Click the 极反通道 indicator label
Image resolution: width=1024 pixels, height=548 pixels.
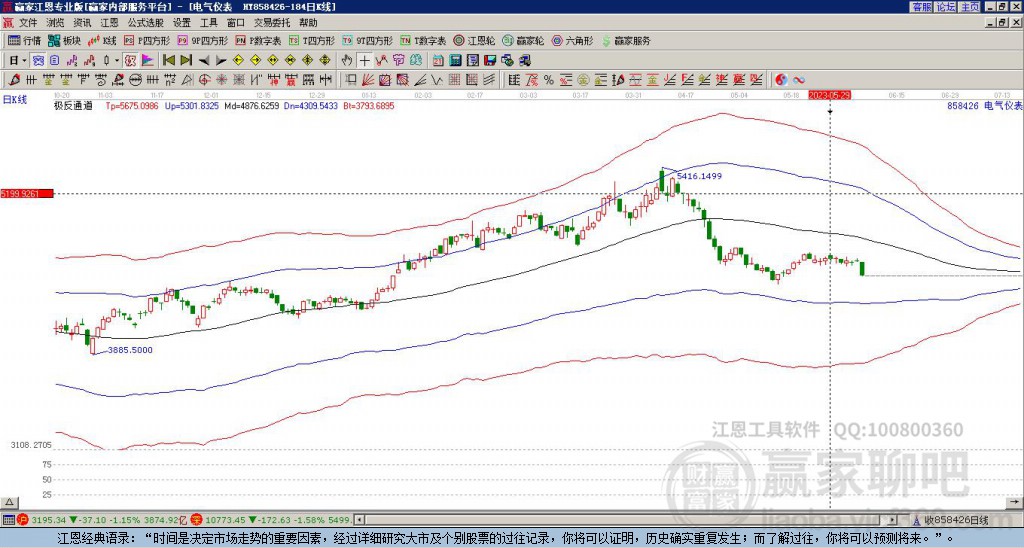73,105
